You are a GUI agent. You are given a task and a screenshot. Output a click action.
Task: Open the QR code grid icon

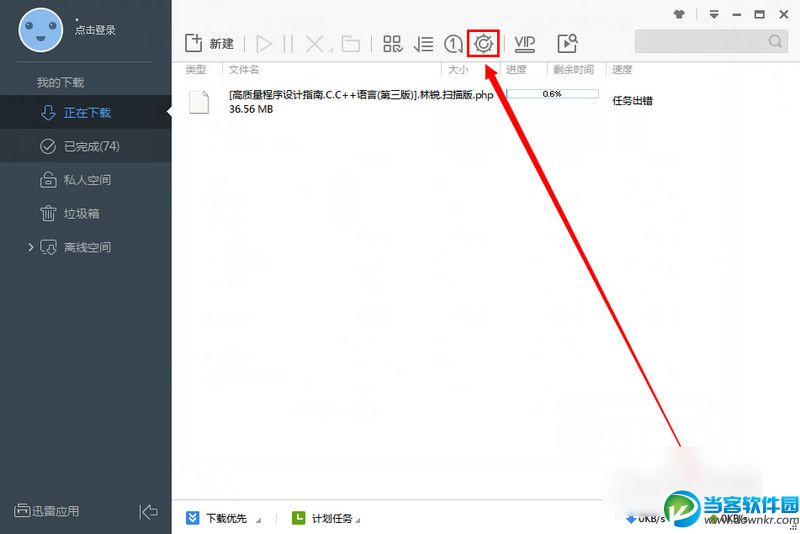[x=393, y=44]
